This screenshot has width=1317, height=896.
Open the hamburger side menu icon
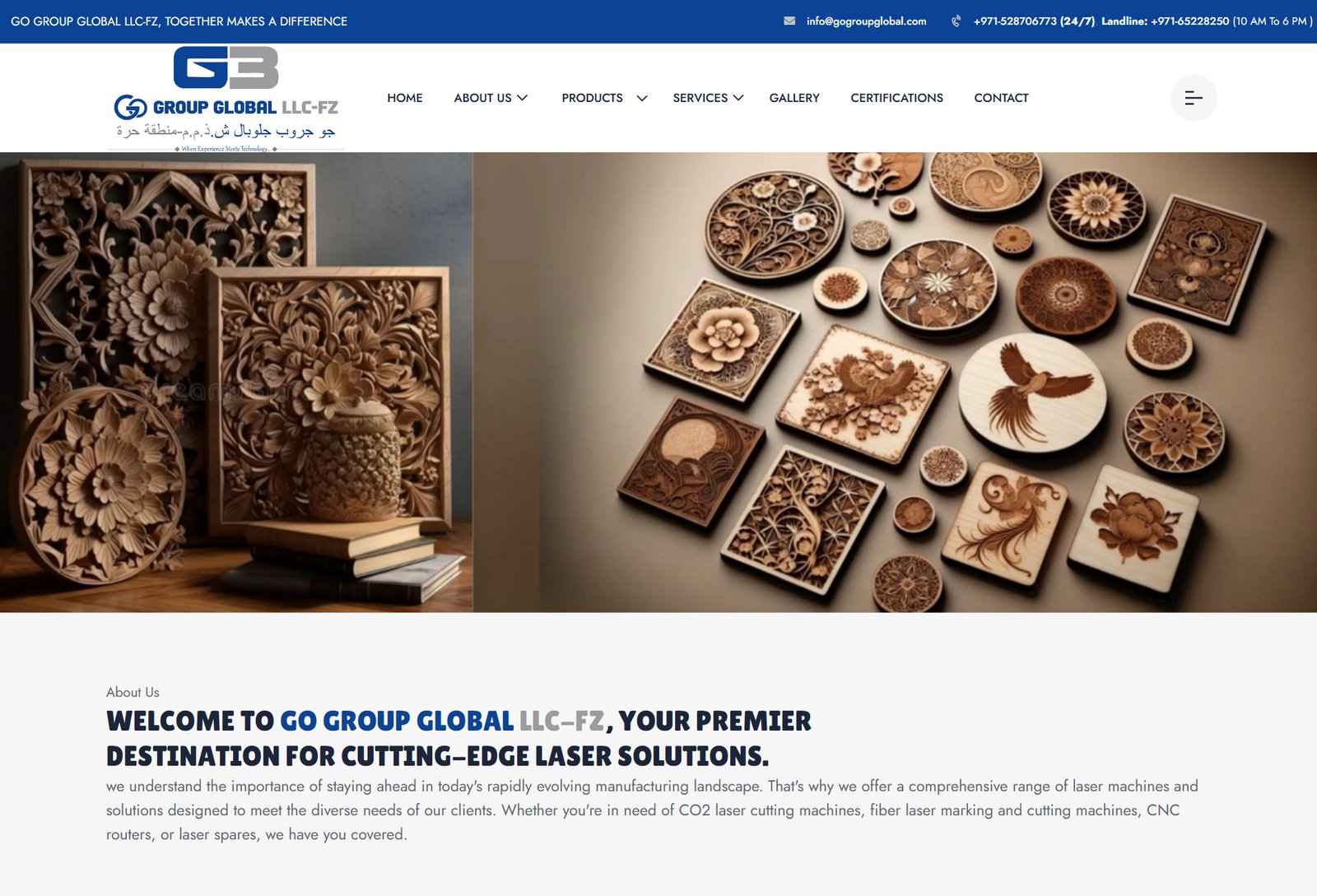tap(1194, 98)
